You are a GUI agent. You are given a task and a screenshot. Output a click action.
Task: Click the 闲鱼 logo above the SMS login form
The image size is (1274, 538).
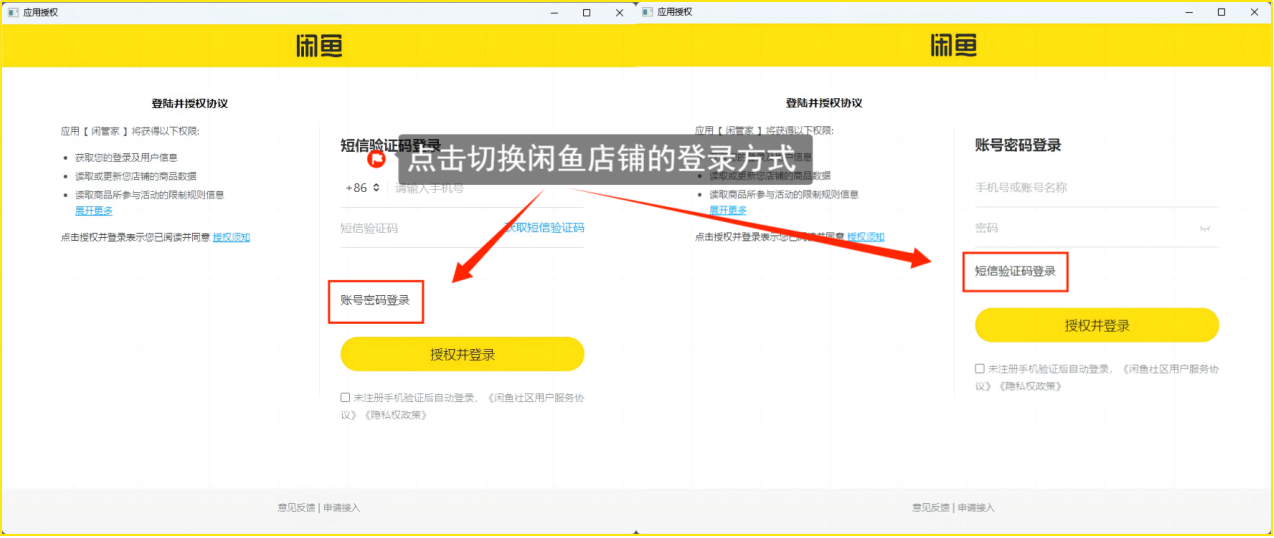coord(319,45)
